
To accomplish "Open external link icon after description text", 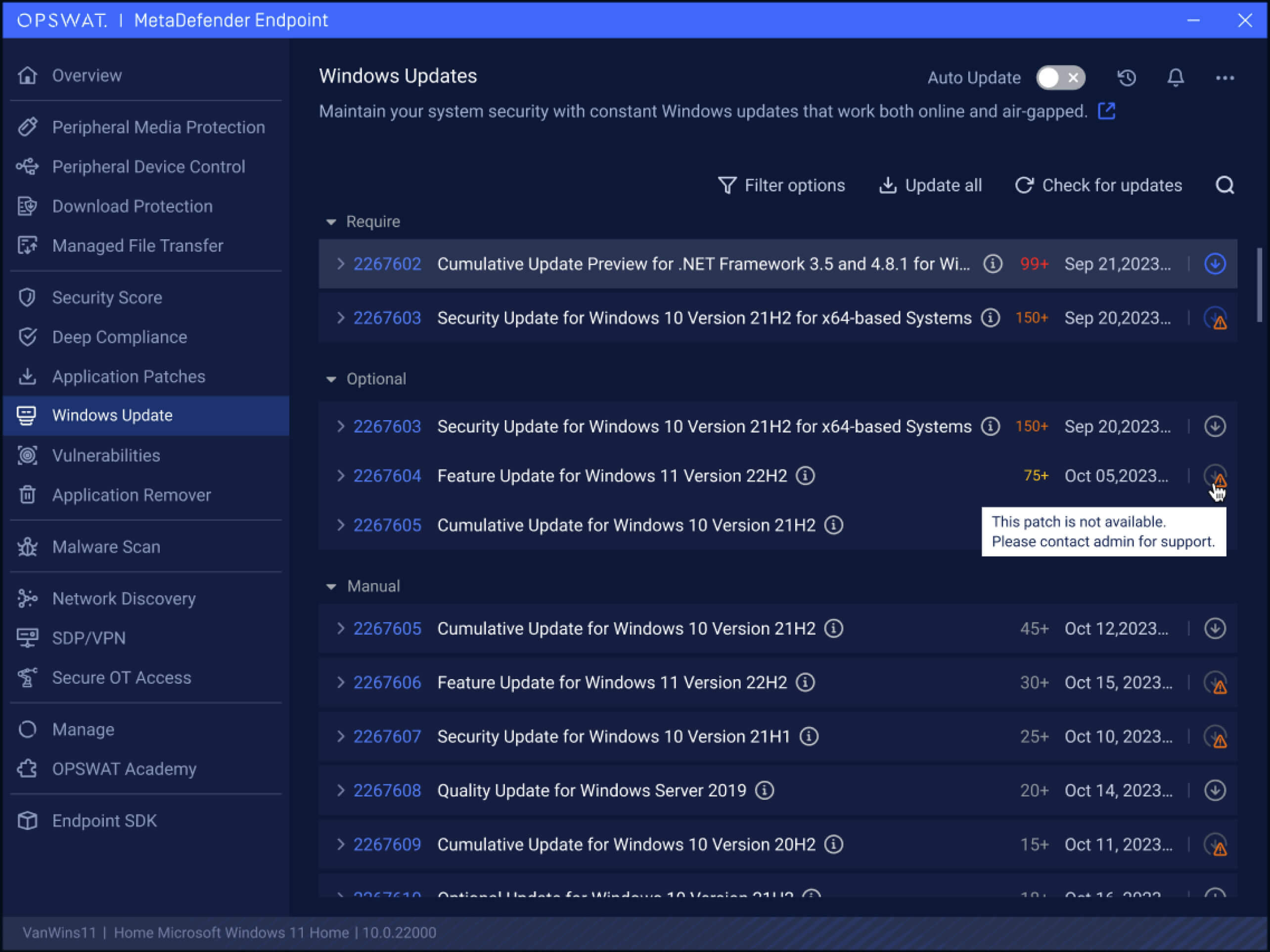I will tap(1106, 111).
